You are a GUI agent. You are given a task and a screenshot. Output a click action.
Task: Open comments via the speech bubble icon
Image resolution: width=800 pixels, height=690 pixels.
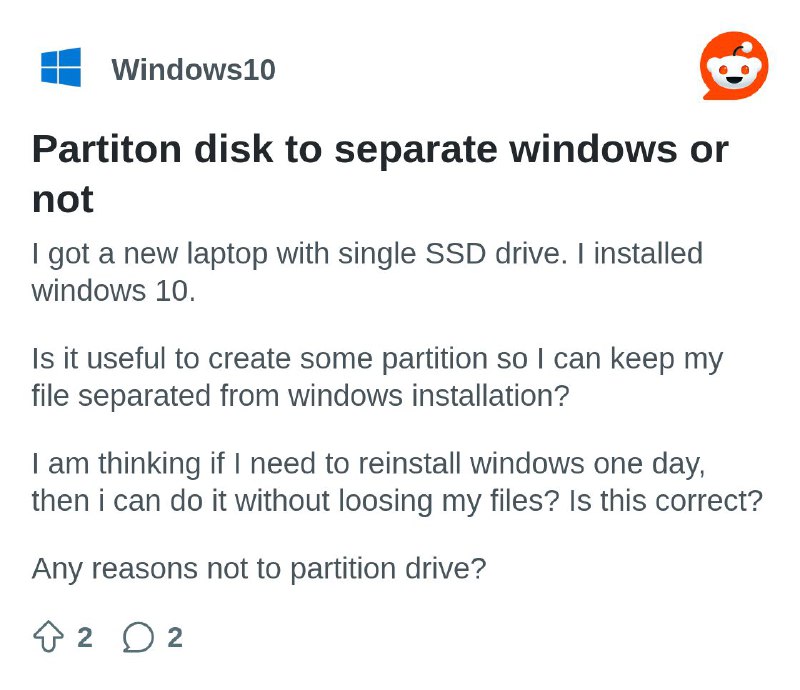point(138,637)
